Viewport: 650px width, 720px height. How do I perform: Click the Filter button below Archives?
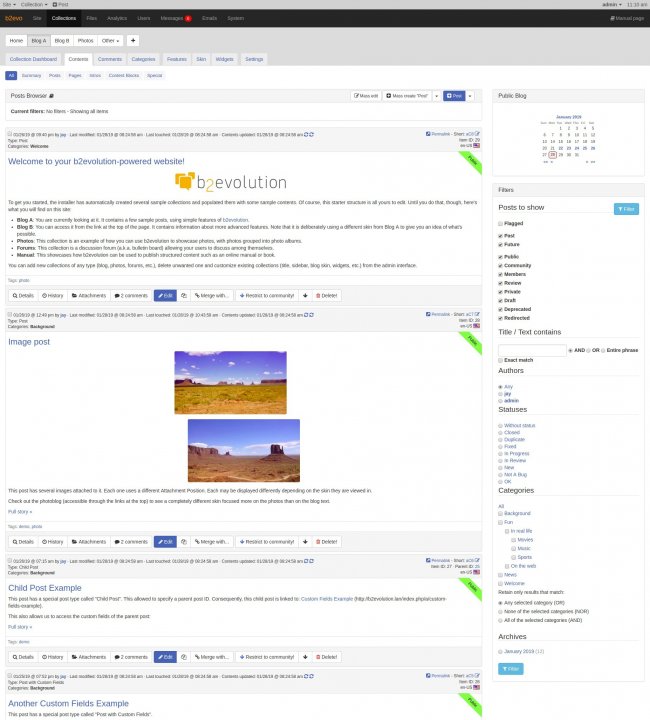pyautogui.click(x=510, y=669)
